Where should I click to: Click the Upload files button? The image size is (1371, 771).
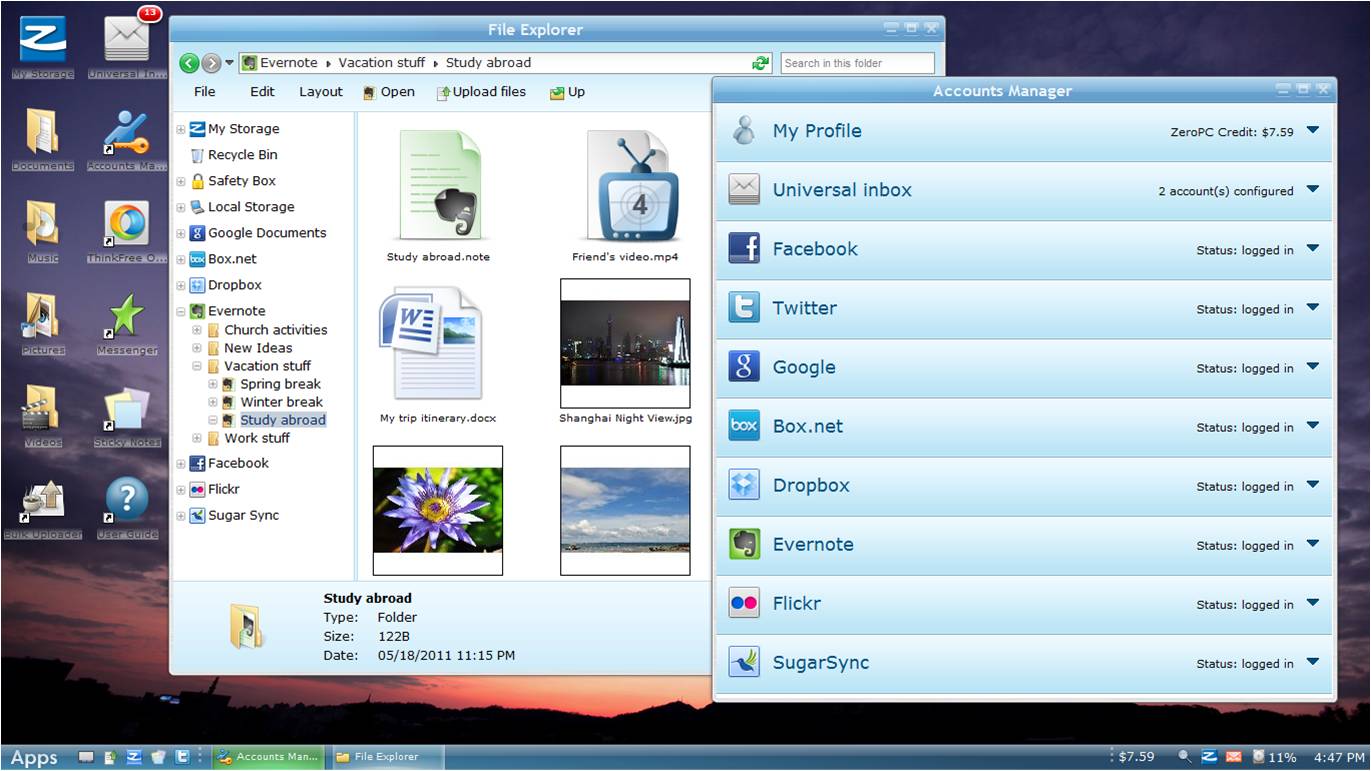pyautogui.click(x=481, y=92)
